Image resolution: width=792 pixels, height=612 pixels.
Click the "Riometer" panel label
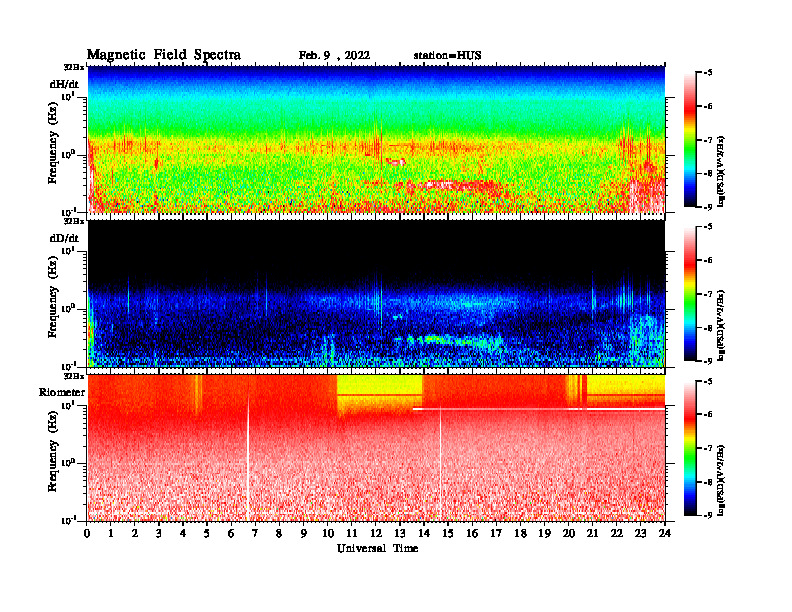62,392
